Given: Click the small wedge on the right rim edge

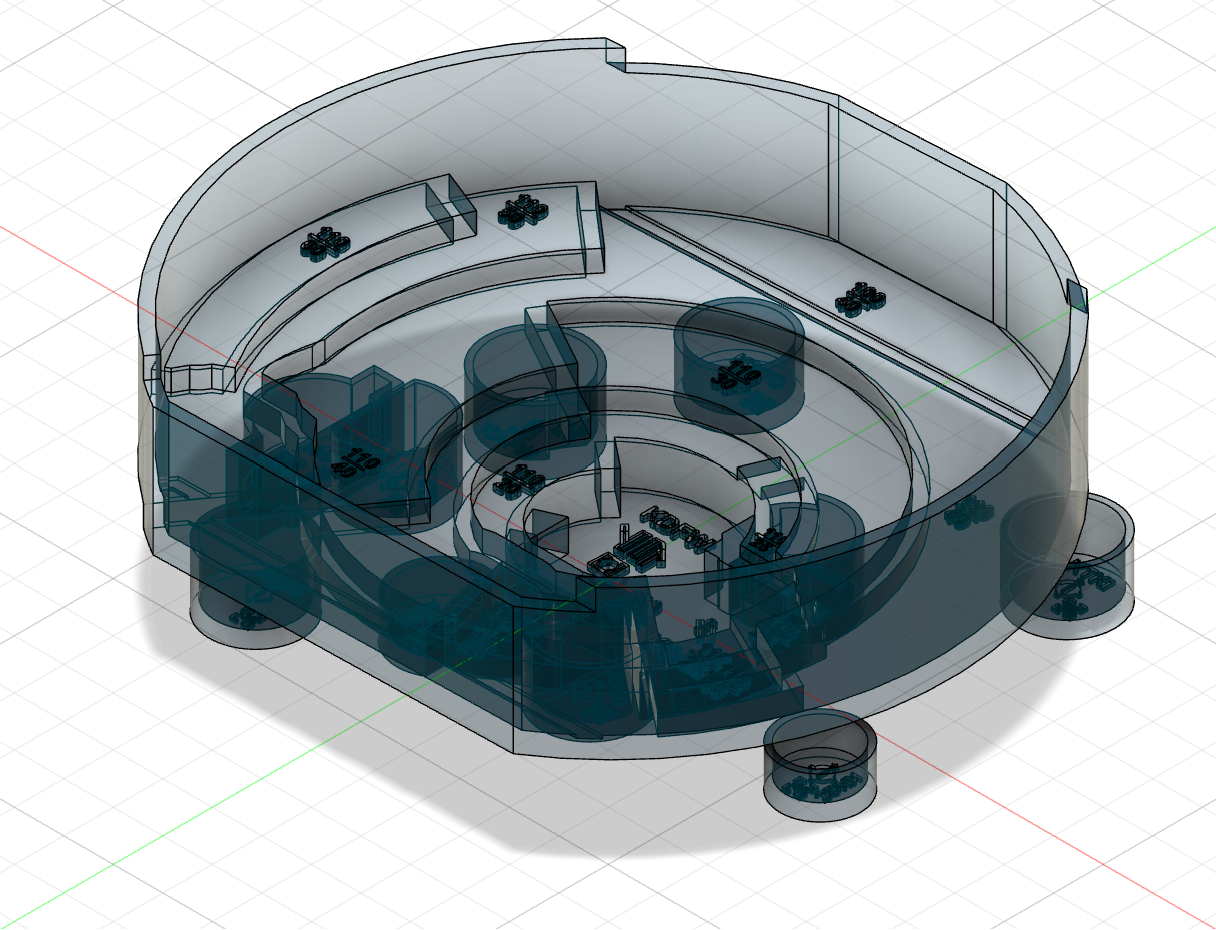Looking at the screenshot, I should coord(1077,296).
